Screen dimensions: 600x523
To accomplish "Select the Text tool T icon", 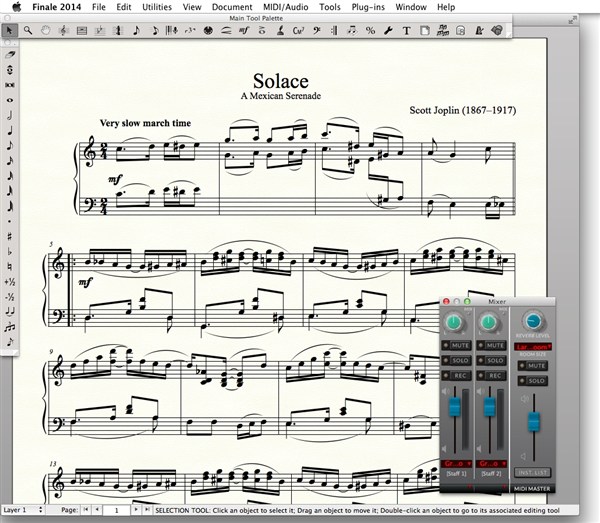I will tap(406, 30).
